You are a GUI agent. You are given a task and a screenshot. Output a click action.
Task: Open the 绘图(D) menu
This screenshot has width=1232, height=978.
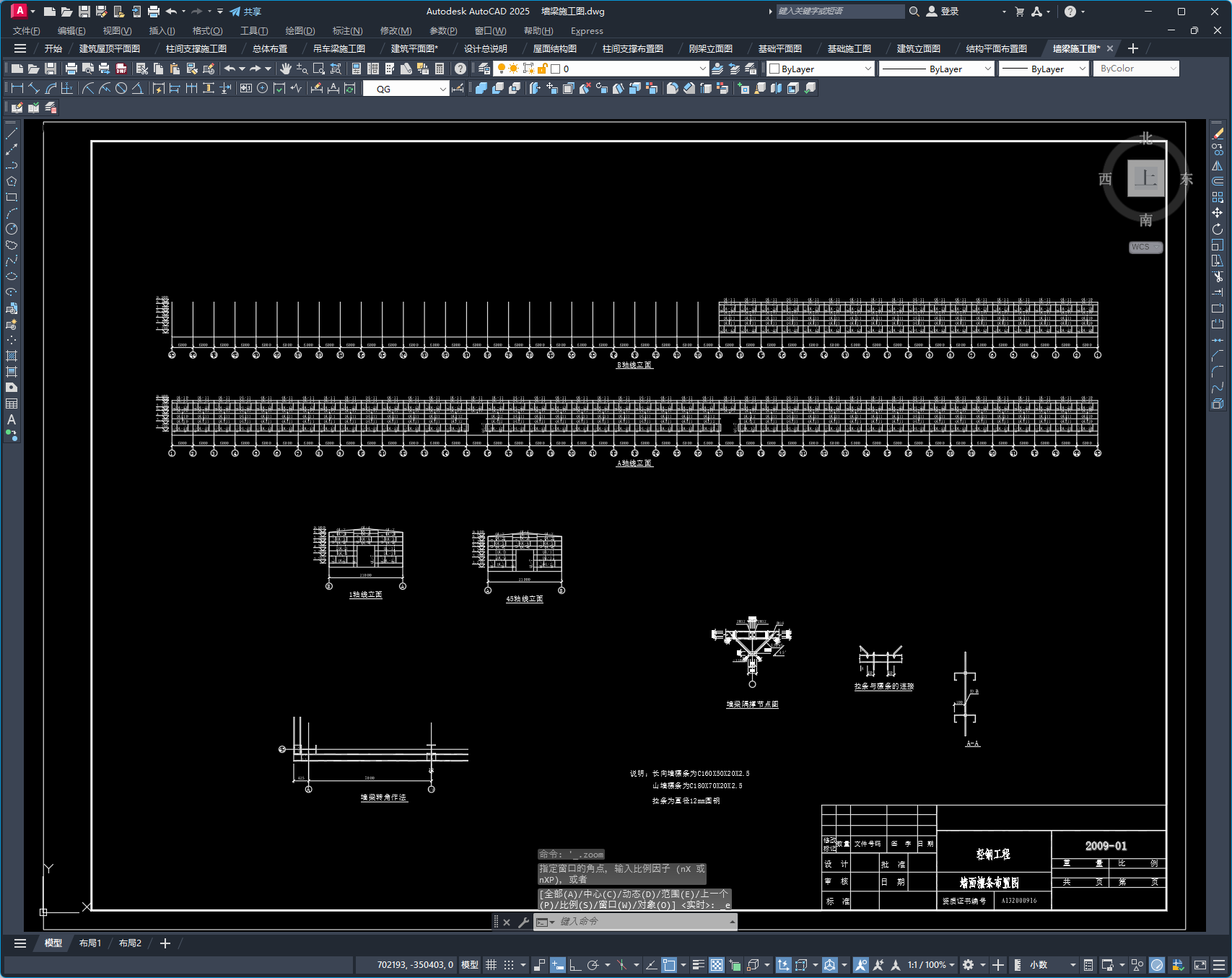(x=300, y=31)
